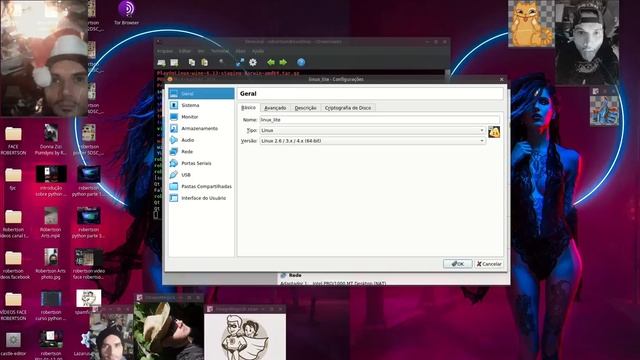Open the Monitor settings category

[x=201, y=117]
